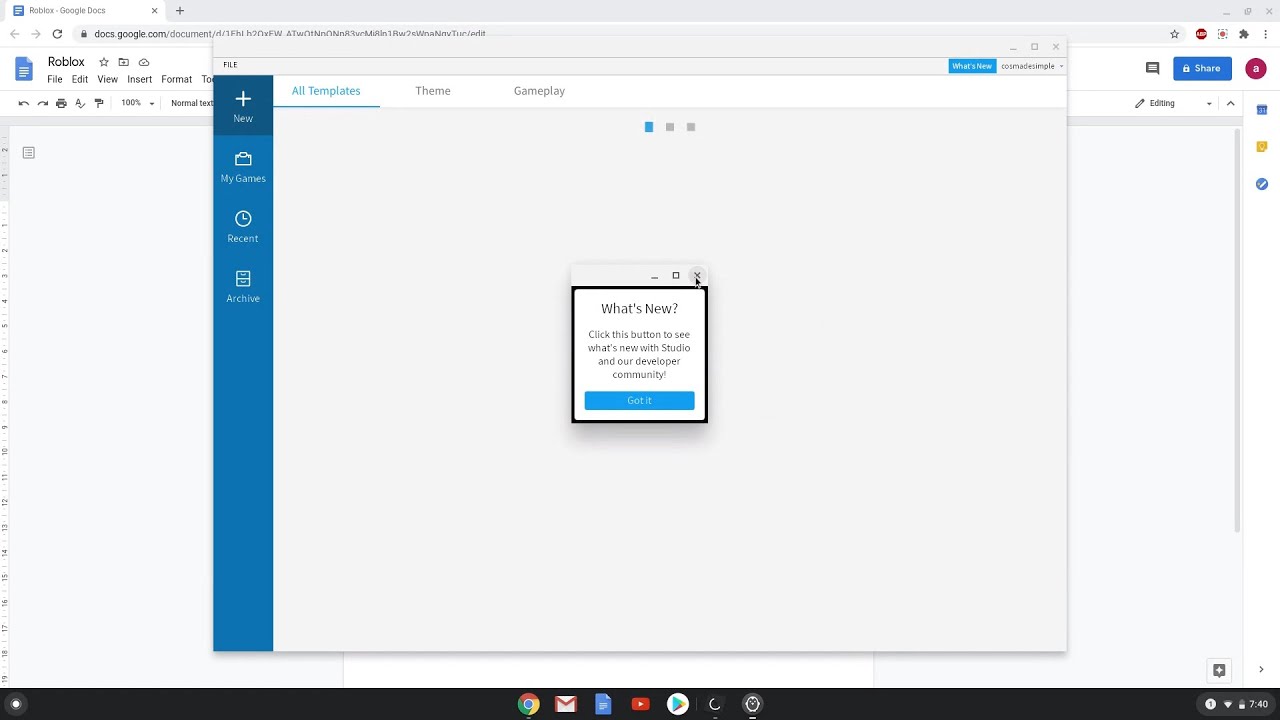
Task: Open Gmail from the shelf
Action: tap(566, 704)
